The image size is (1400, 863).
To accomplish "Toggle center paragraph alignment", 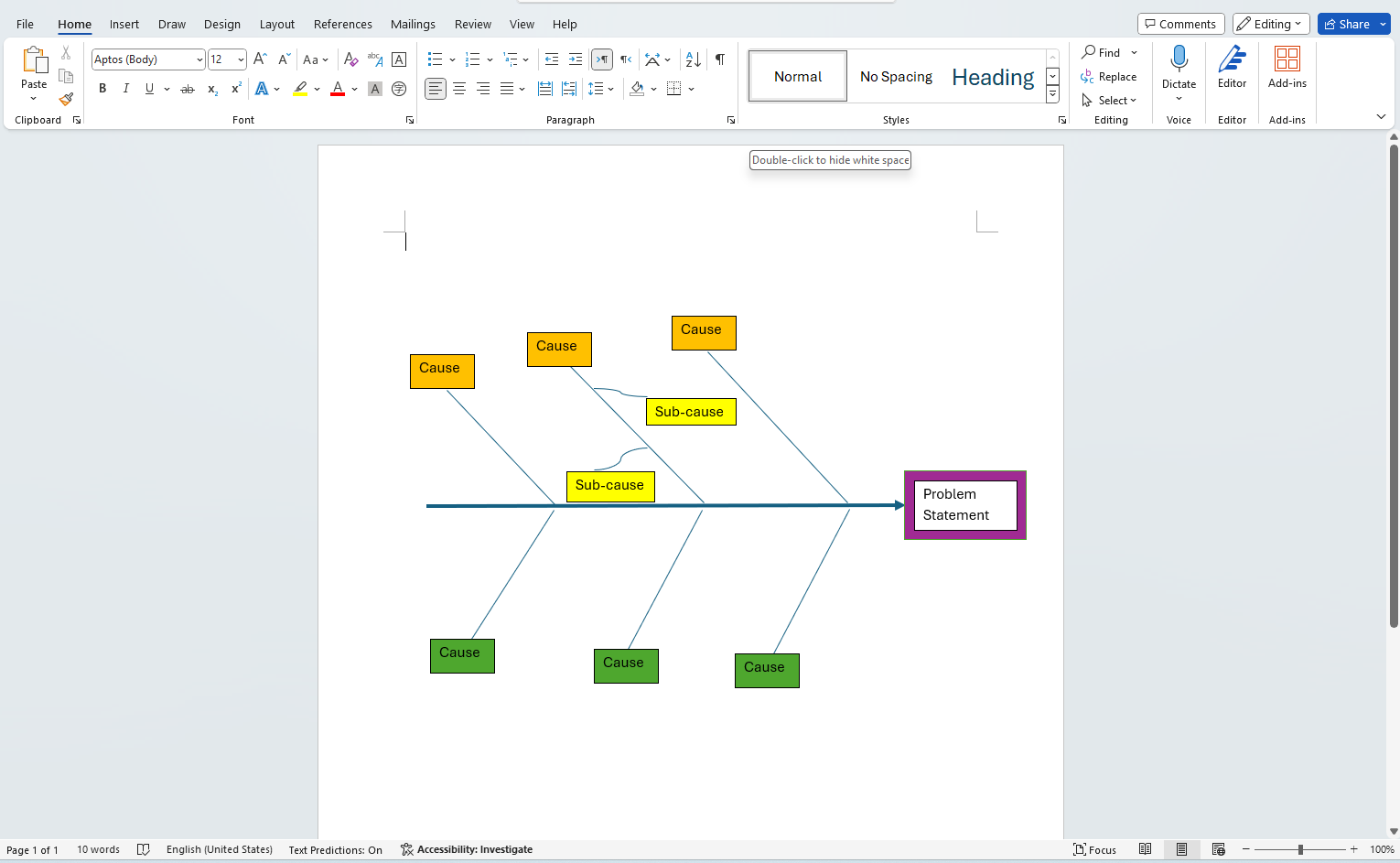I will [x=459, y=88].
